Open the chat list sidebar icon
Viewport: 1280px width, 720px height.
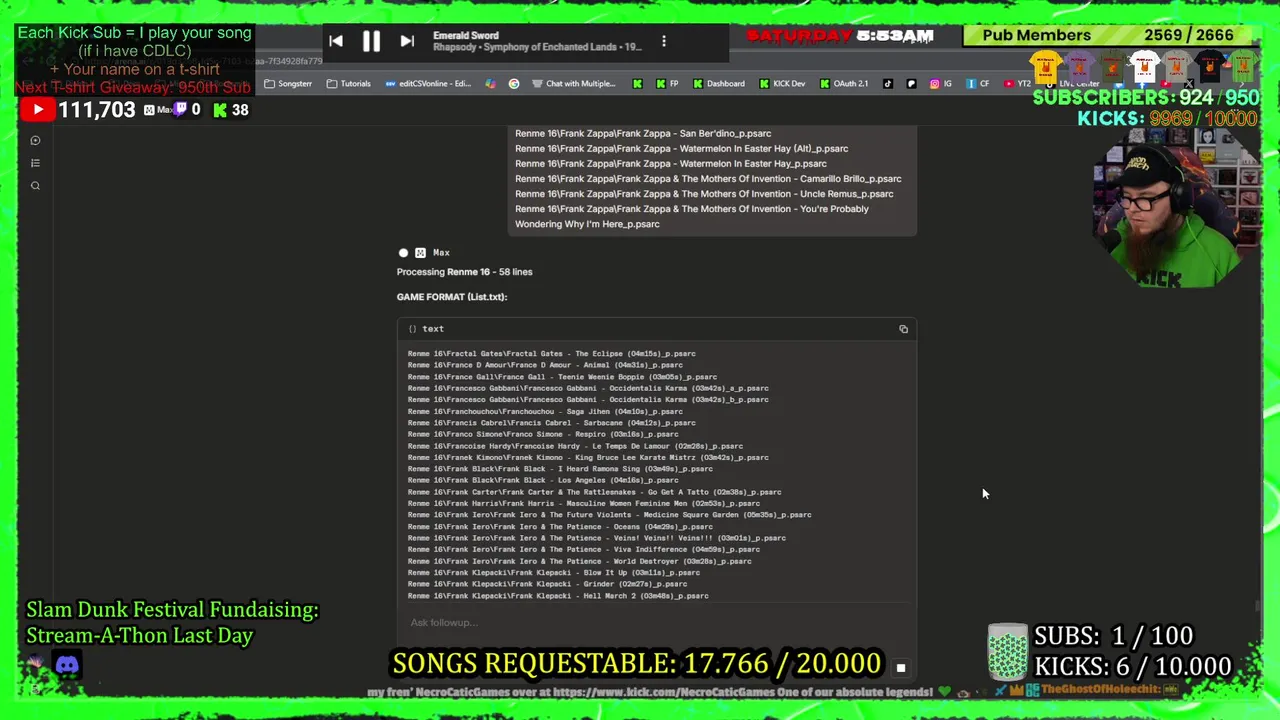35,163
